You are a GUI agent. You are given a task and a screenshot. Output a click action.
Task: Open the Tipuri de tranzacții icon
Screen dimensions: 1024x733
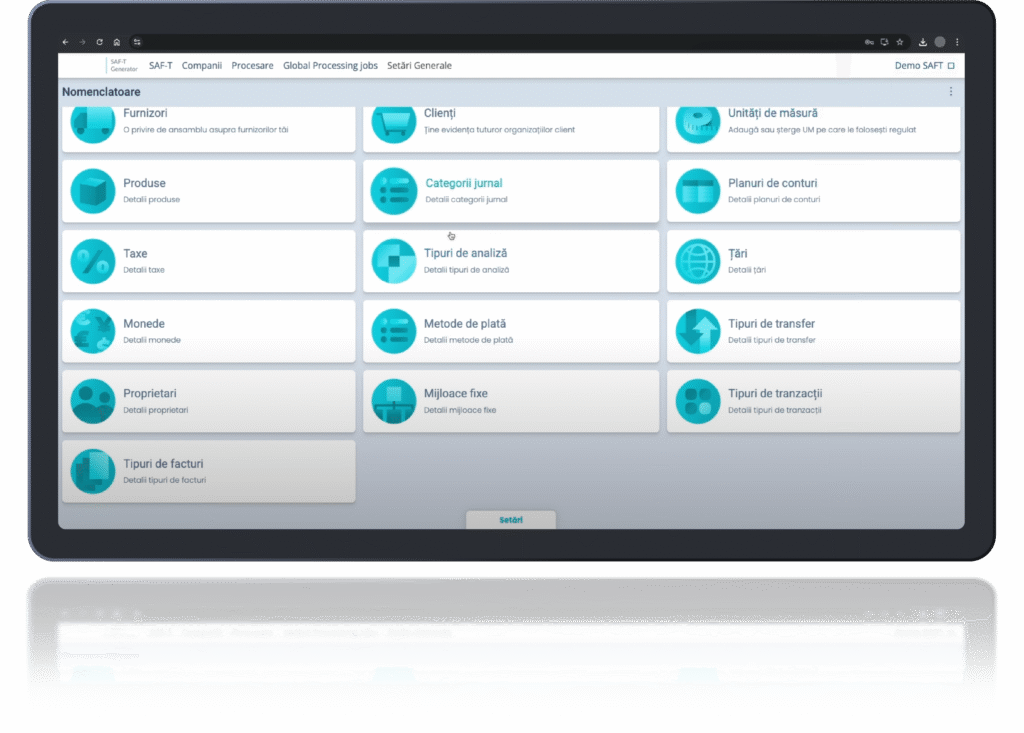(x=697, y=401)
